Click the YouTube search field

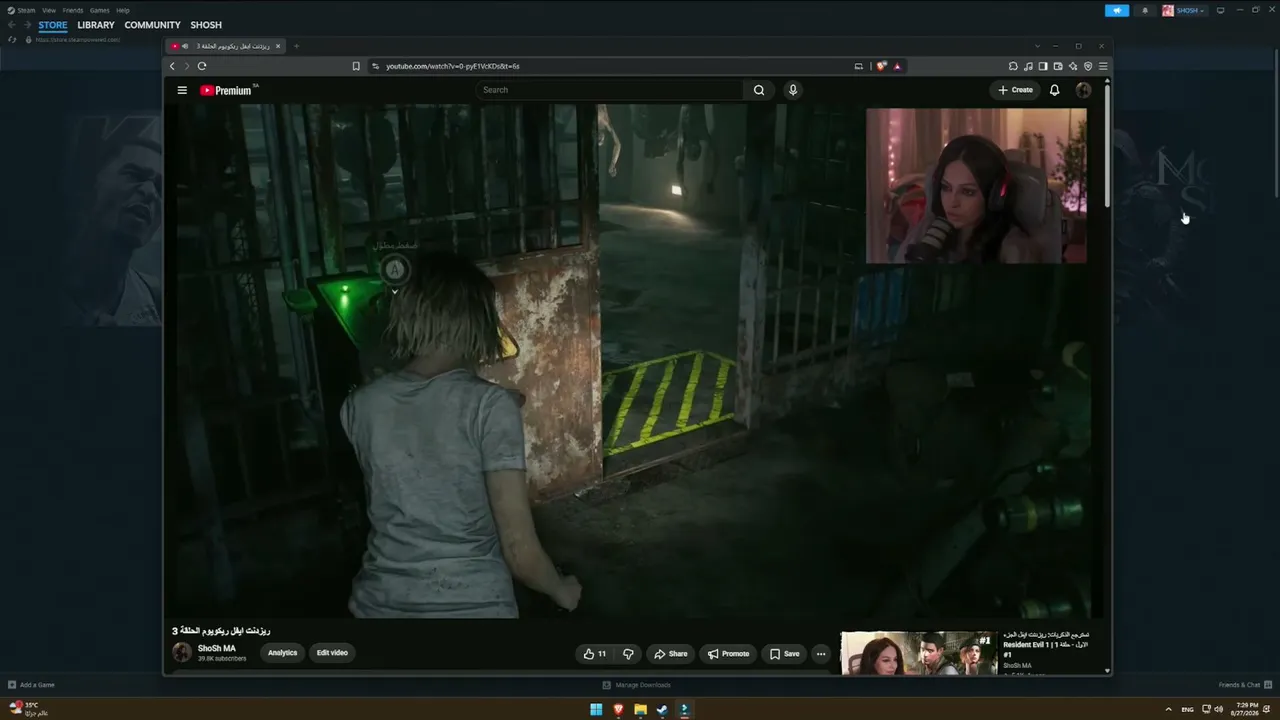(610, 90)
